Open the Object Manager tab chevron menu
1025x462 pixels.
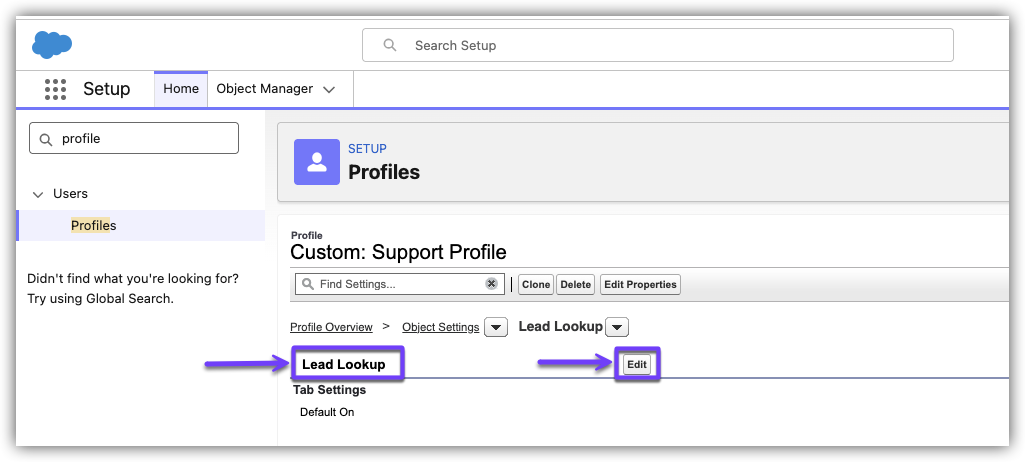[329, 89]
